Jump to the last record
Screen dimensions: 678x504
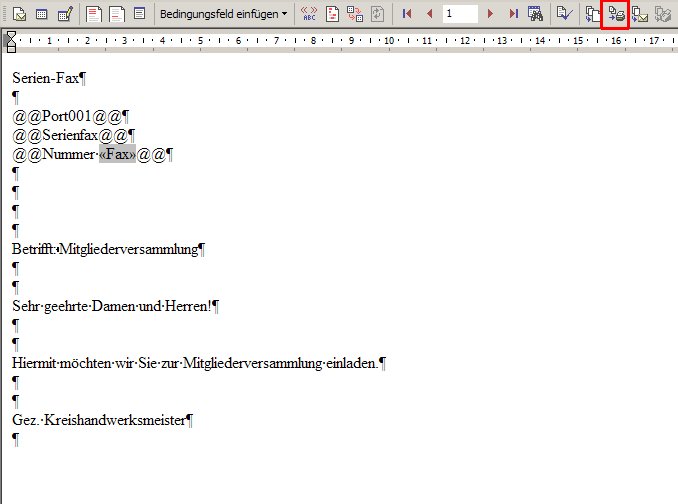pyautogui.click(x=513, y=14)
